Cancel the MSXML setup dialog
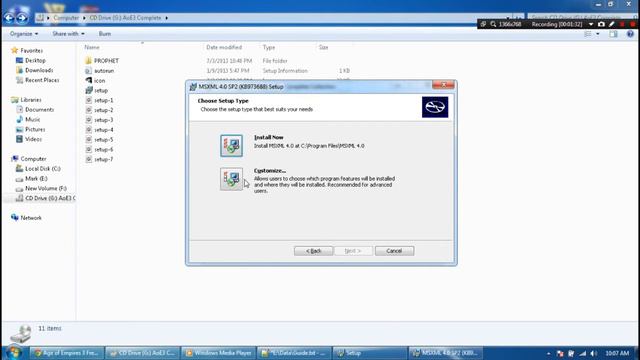 point(394,251)
